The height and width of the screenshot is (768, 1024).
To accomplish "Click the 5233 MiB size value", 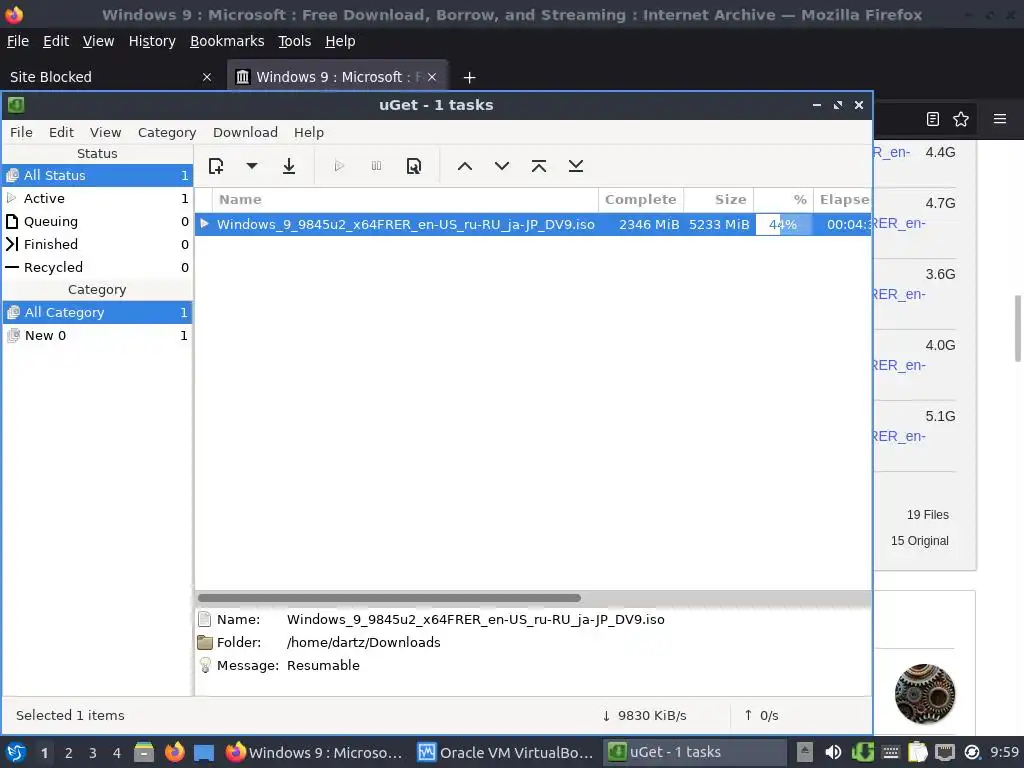I will pos(719,224).
